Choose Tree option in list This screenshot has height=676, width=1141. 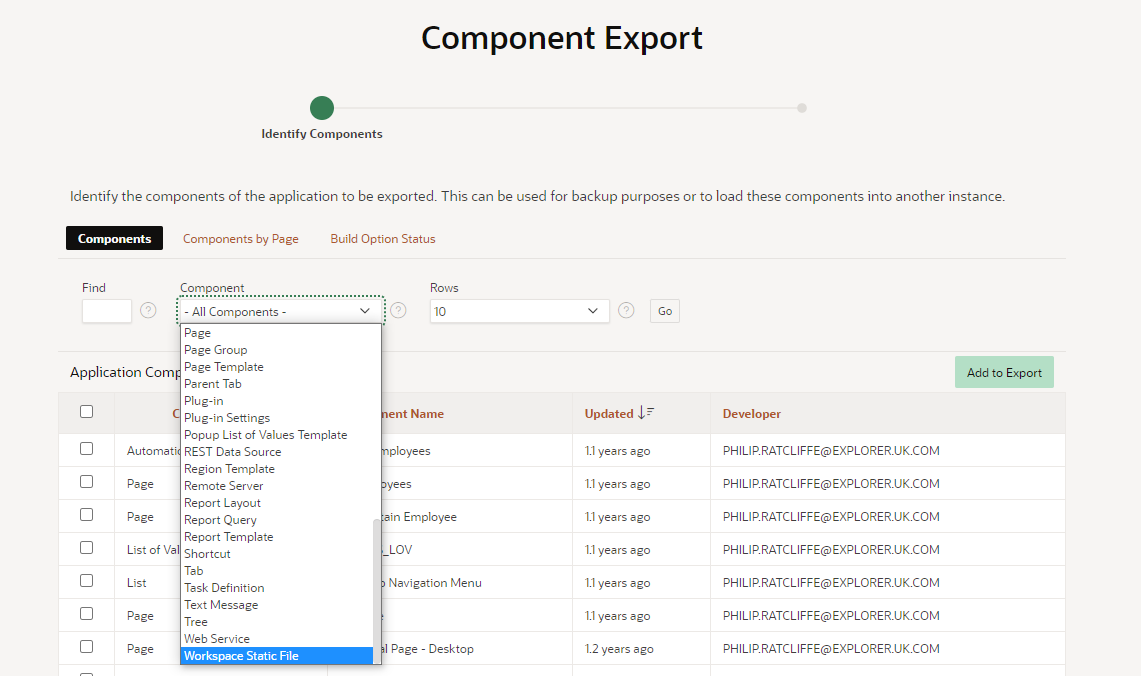click(277, 621)
